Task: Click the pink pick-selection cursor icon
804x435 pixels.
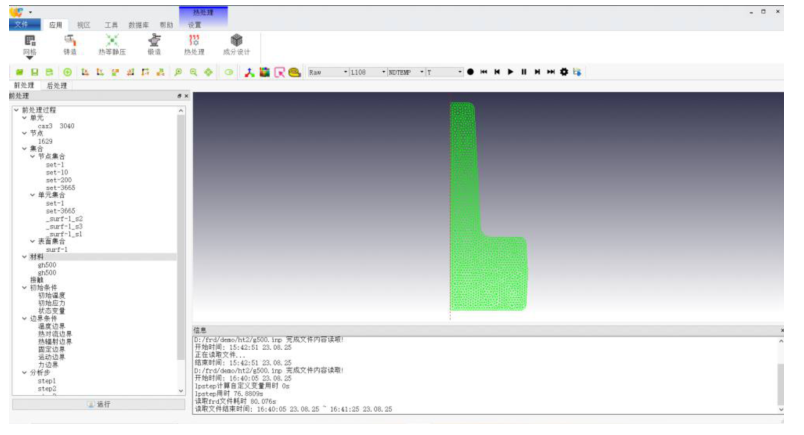Action: click(279, 72)
